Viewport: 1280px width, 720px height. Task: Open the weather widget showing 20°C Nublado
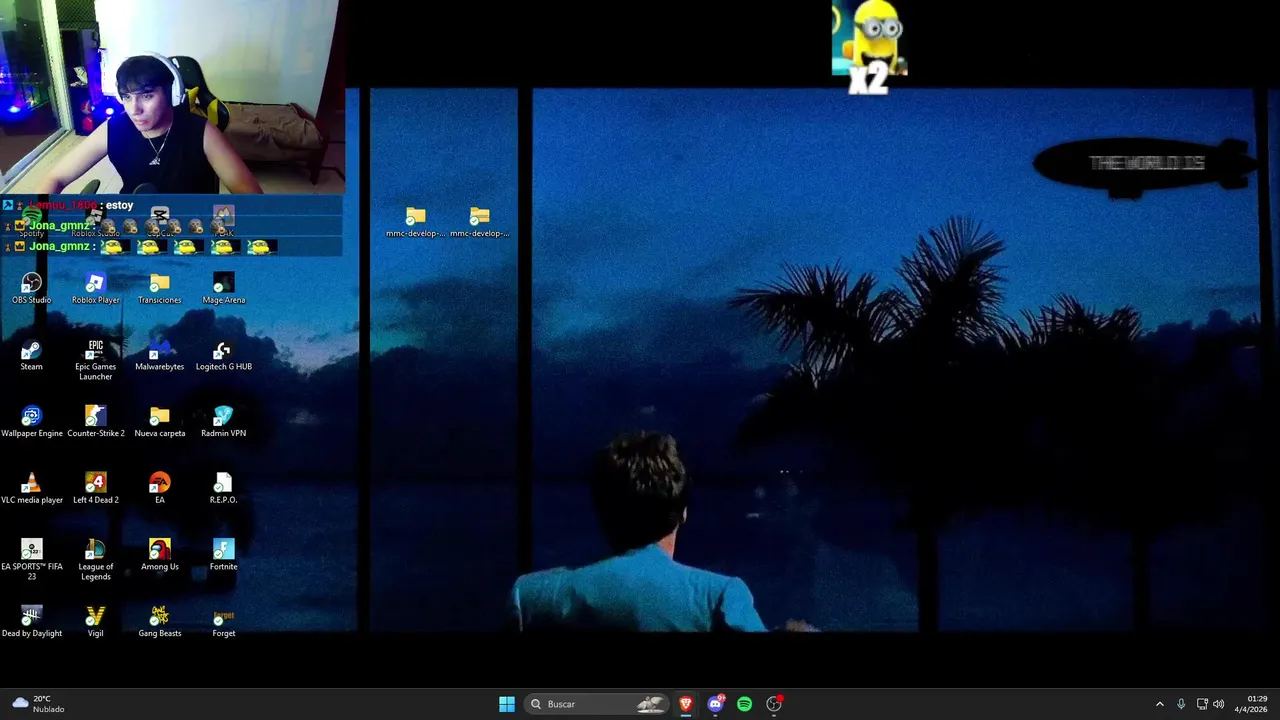[38, 704]
